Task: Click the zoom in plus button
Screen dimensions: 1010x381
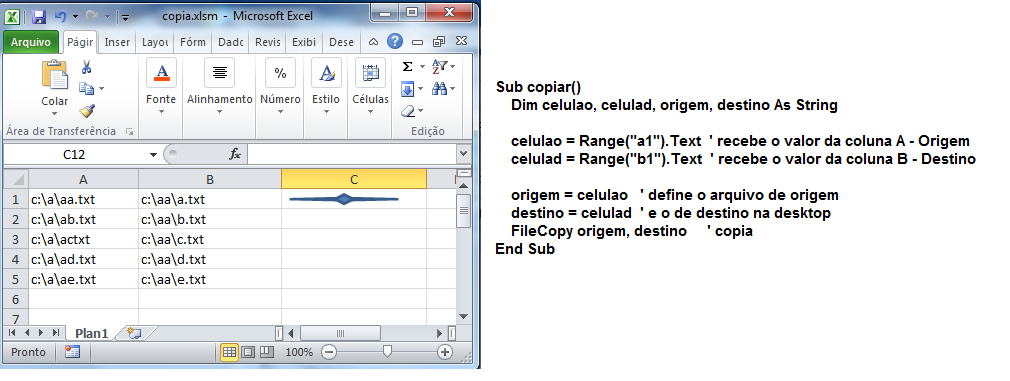Action: [x=444, y=352]
